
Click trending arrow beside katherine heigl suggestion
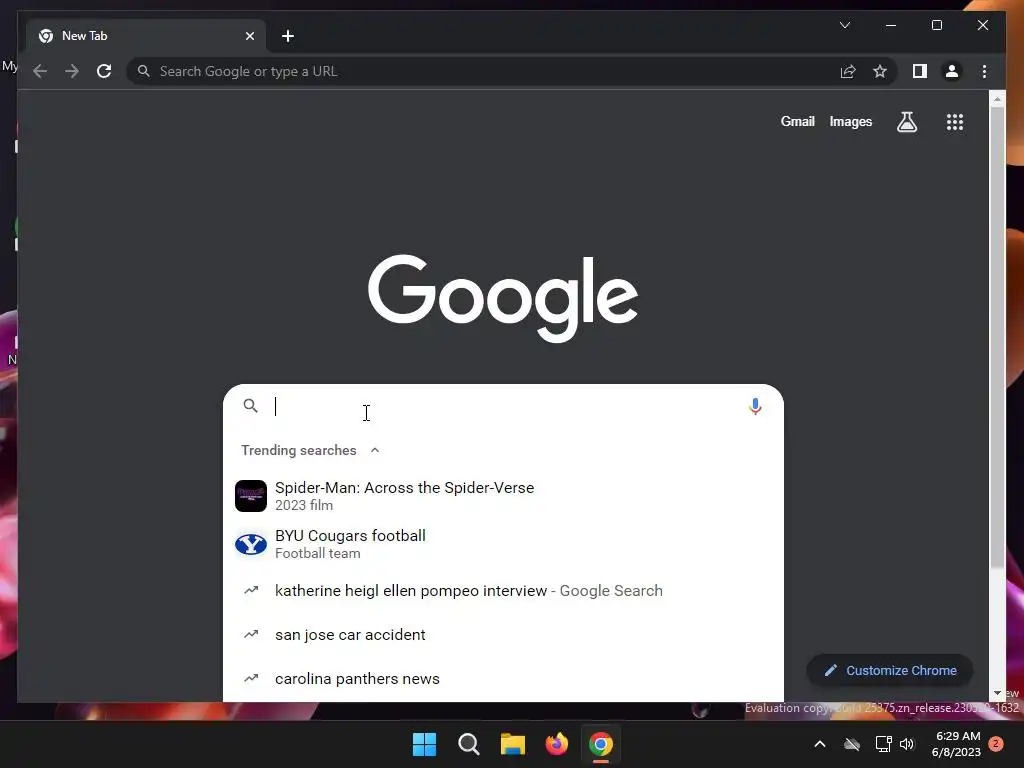[251, 590]
